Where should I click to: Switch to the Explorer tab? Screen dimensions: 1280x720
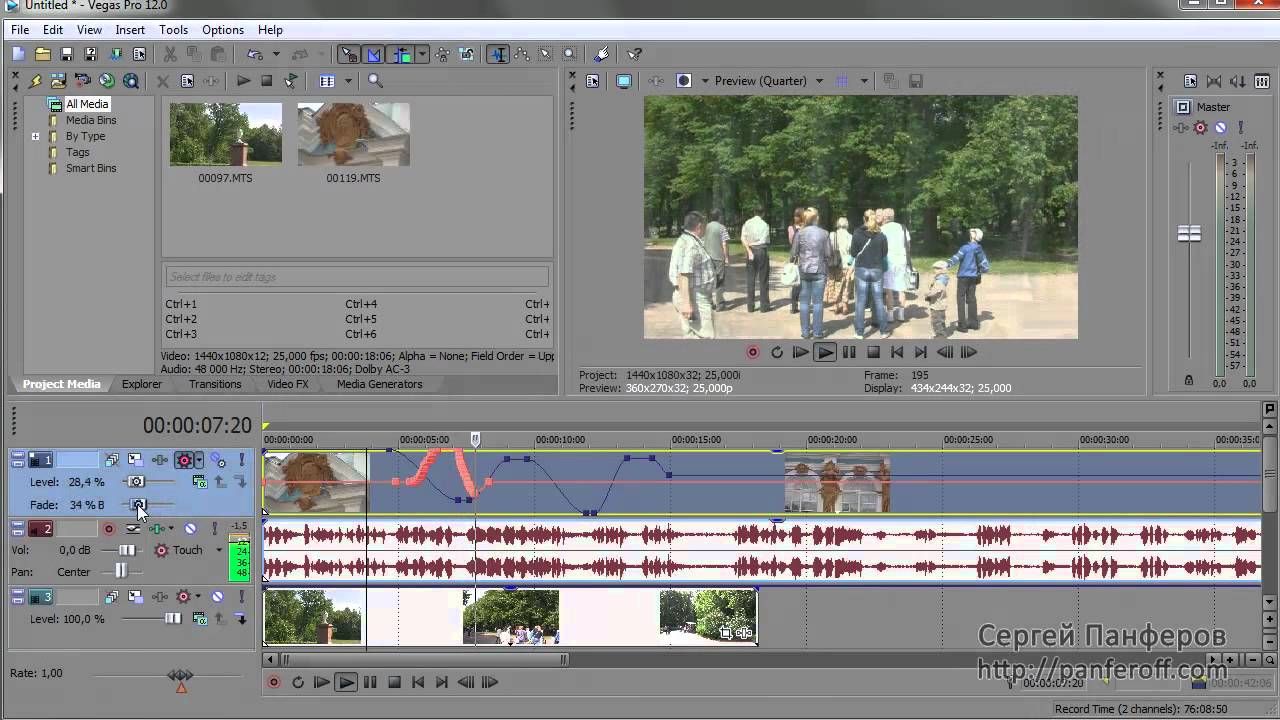(x=142, y=384)
